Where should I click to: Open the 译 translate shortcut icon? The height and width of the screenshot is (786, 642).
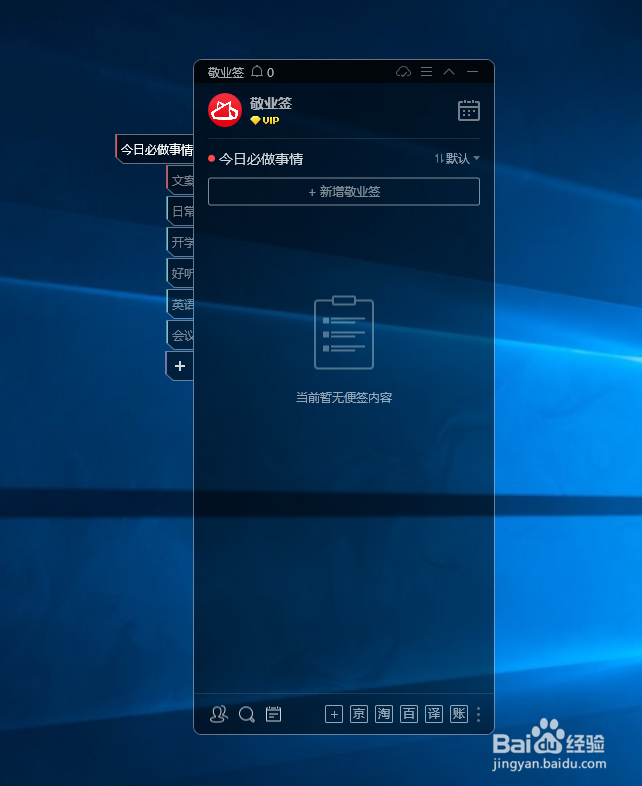(434, 714)
